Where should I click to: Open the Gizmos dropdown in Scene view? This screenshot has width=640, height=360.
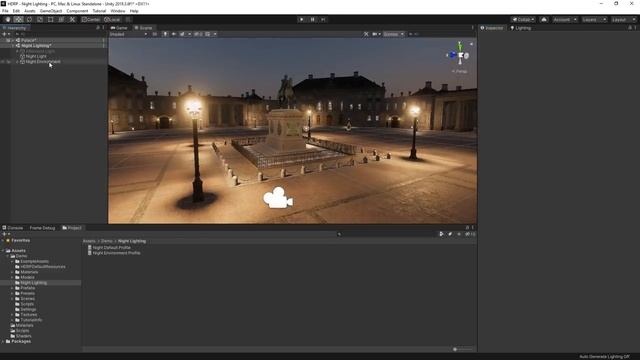coord(393,34)
